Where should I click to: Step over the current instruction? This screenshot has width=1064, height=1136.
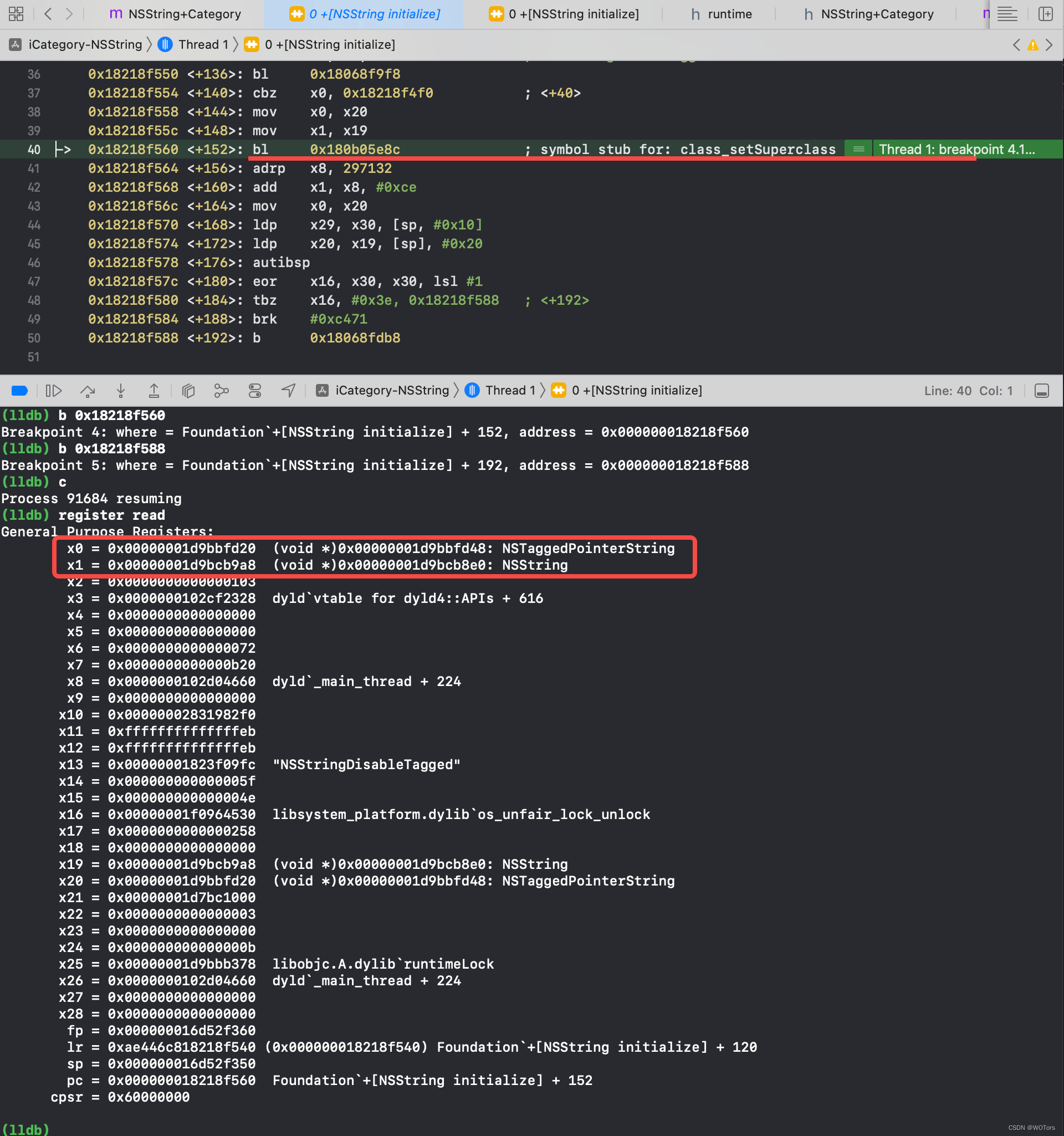(x=88, y=391)
